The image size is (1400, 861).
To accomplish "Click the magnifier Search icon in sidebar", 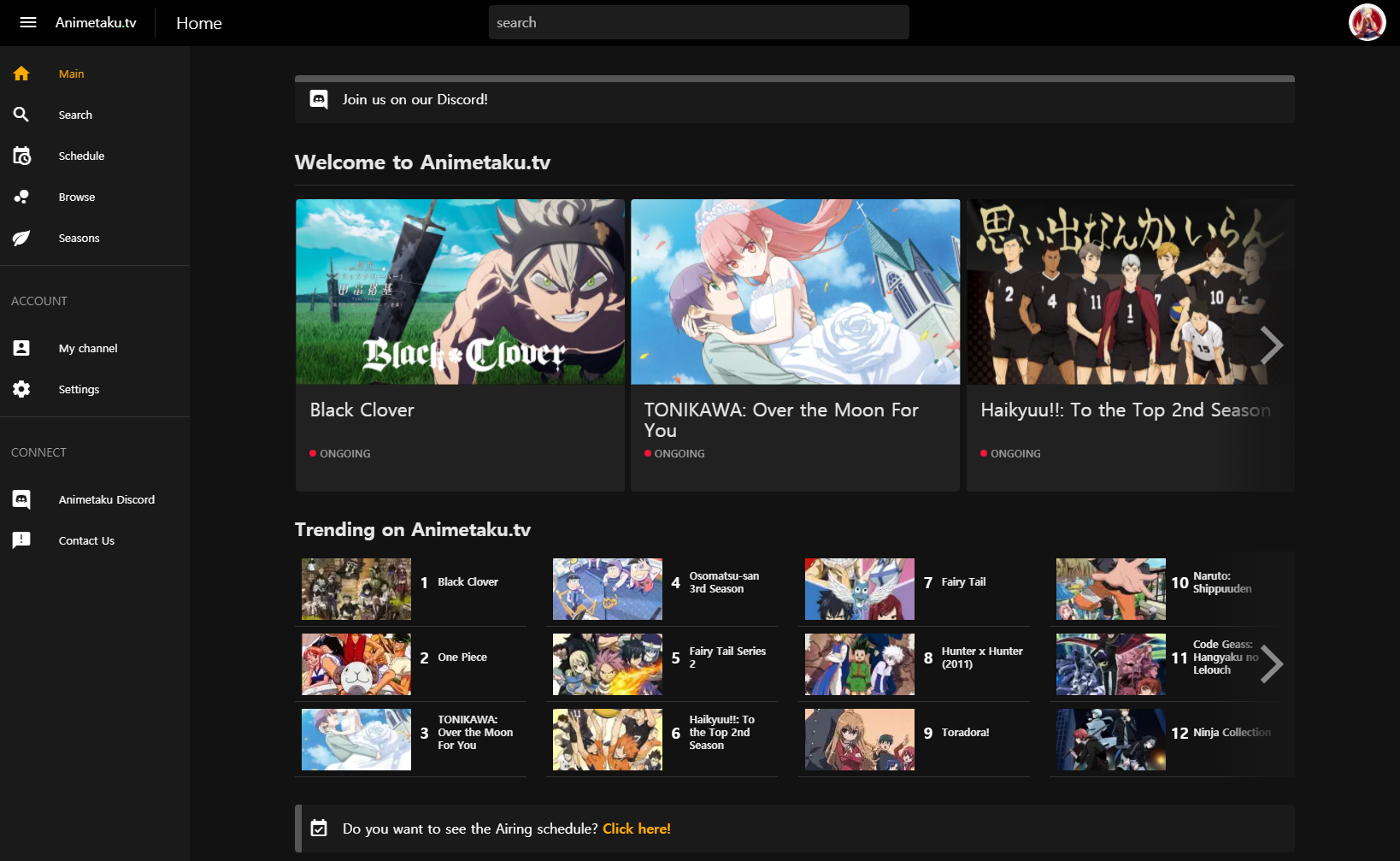I will (x=21, y=115).
